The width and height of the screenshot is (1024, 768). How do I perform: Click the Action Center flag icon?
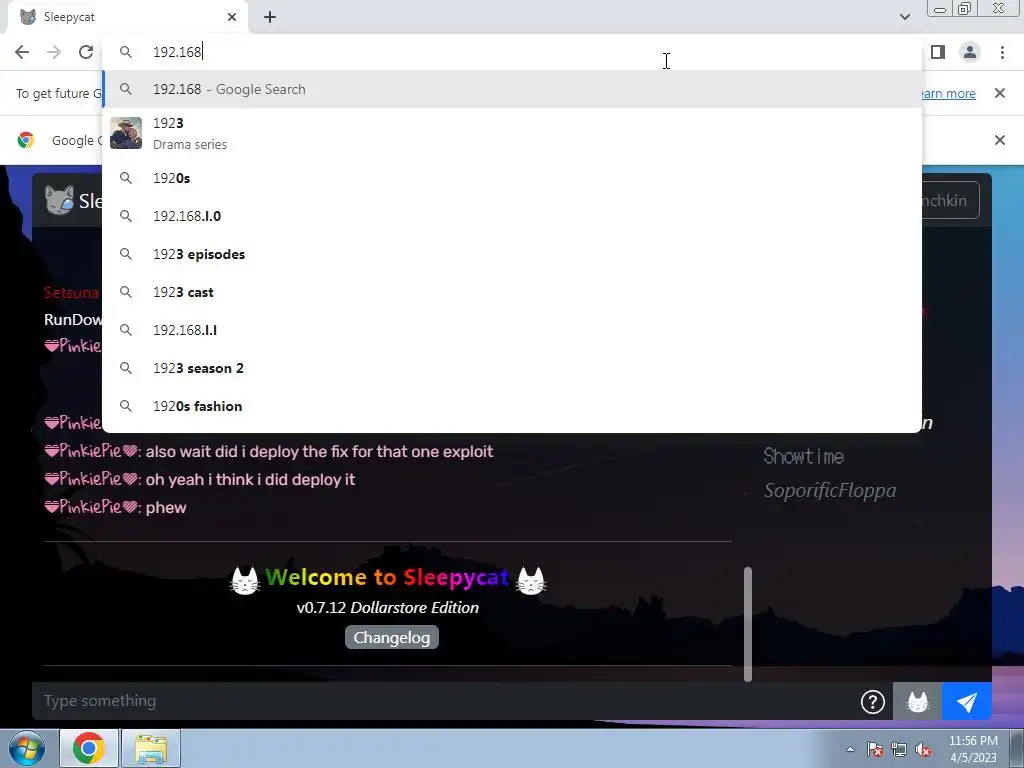click(x=875, y=750)
